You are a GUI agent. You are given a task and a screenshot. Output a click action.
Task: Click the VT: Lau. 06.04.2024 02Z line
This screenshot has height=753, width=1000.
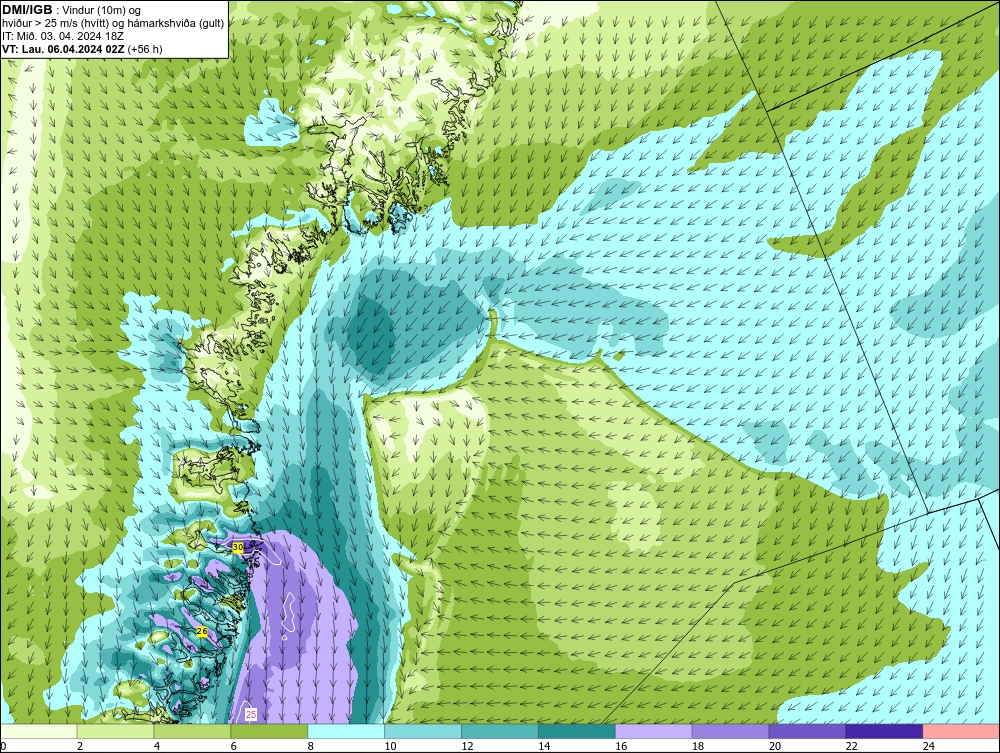[x=82, y=49]
